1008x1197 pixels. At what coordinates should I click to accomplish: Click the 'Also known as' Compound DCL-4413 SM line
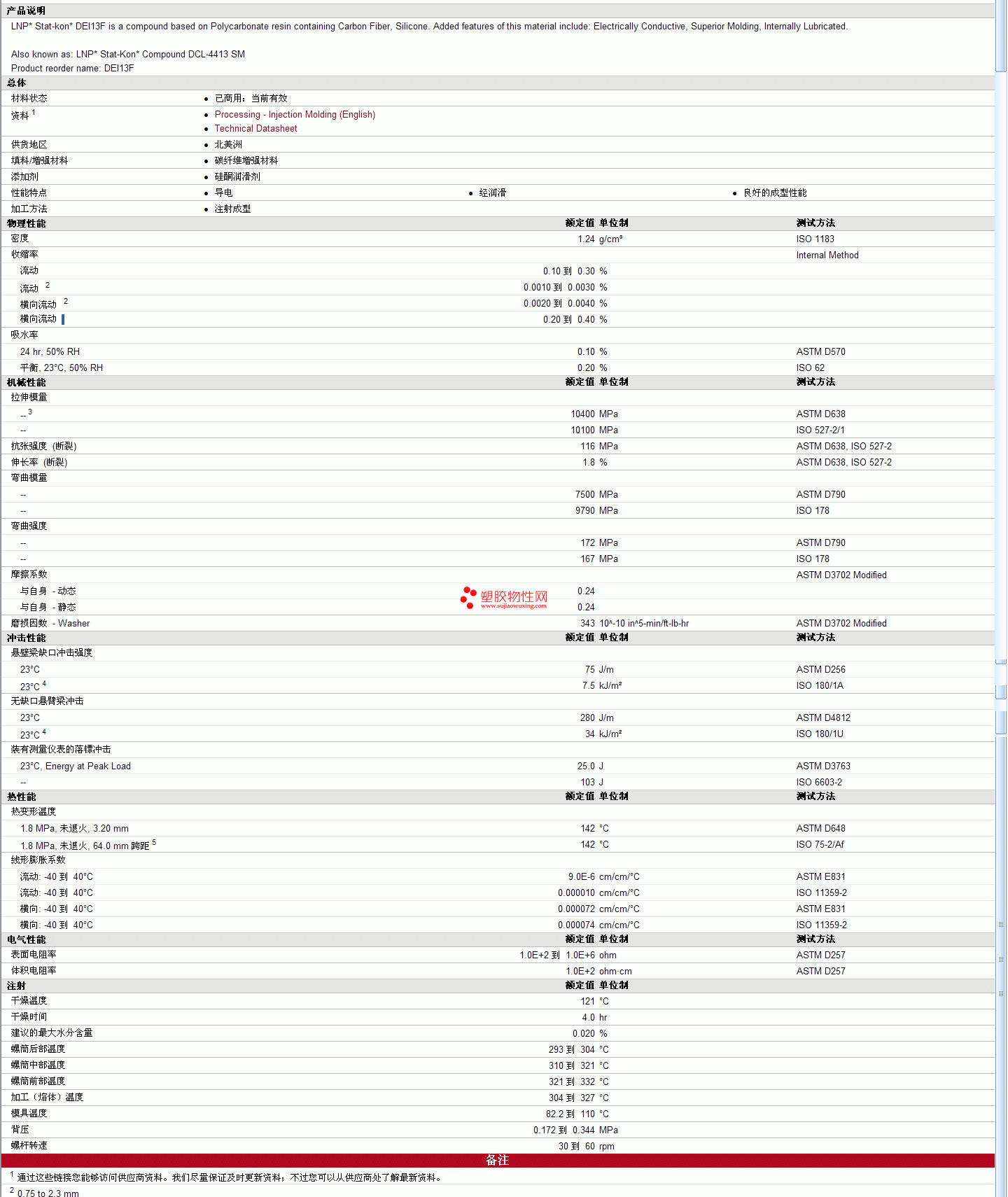point(128,55)
